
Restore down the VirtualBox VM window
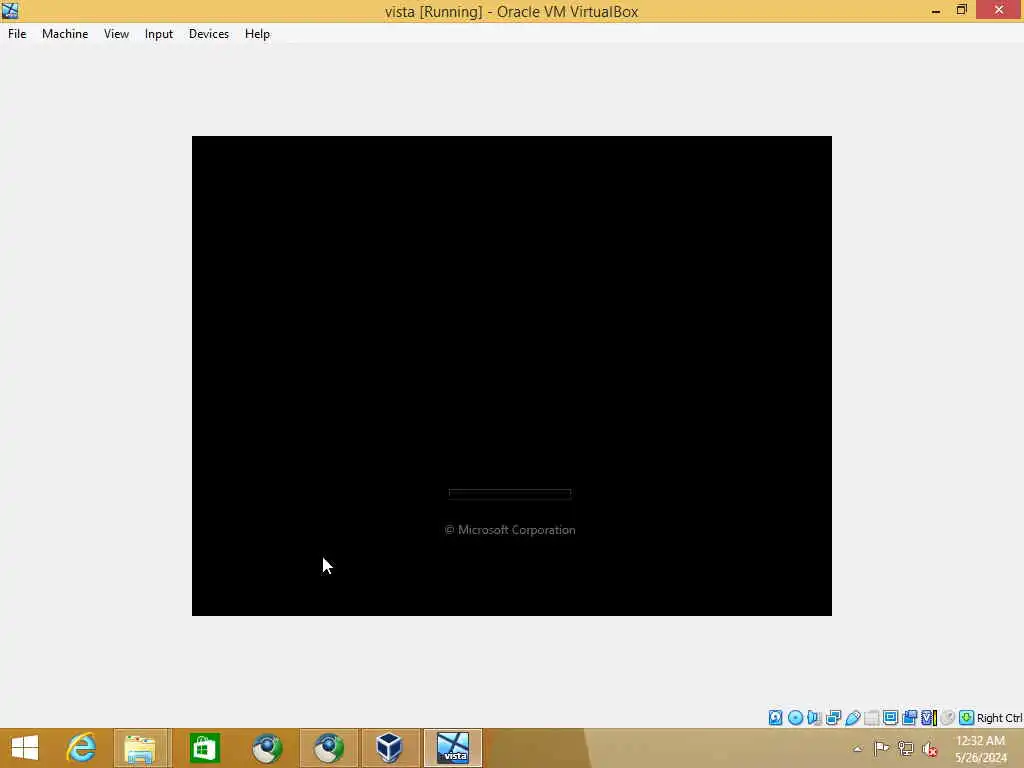point(961,10)
